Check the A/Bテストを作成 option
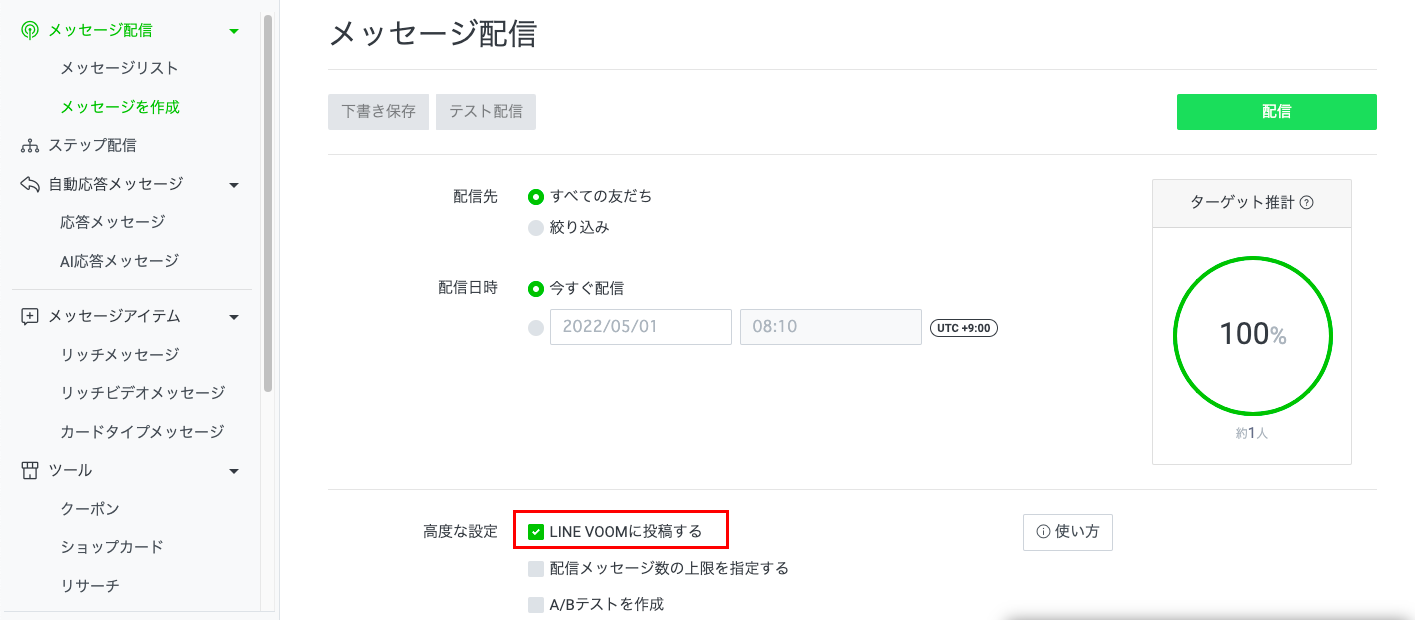The width and height of the screenshot is (1415, 620). pos(536,605)
